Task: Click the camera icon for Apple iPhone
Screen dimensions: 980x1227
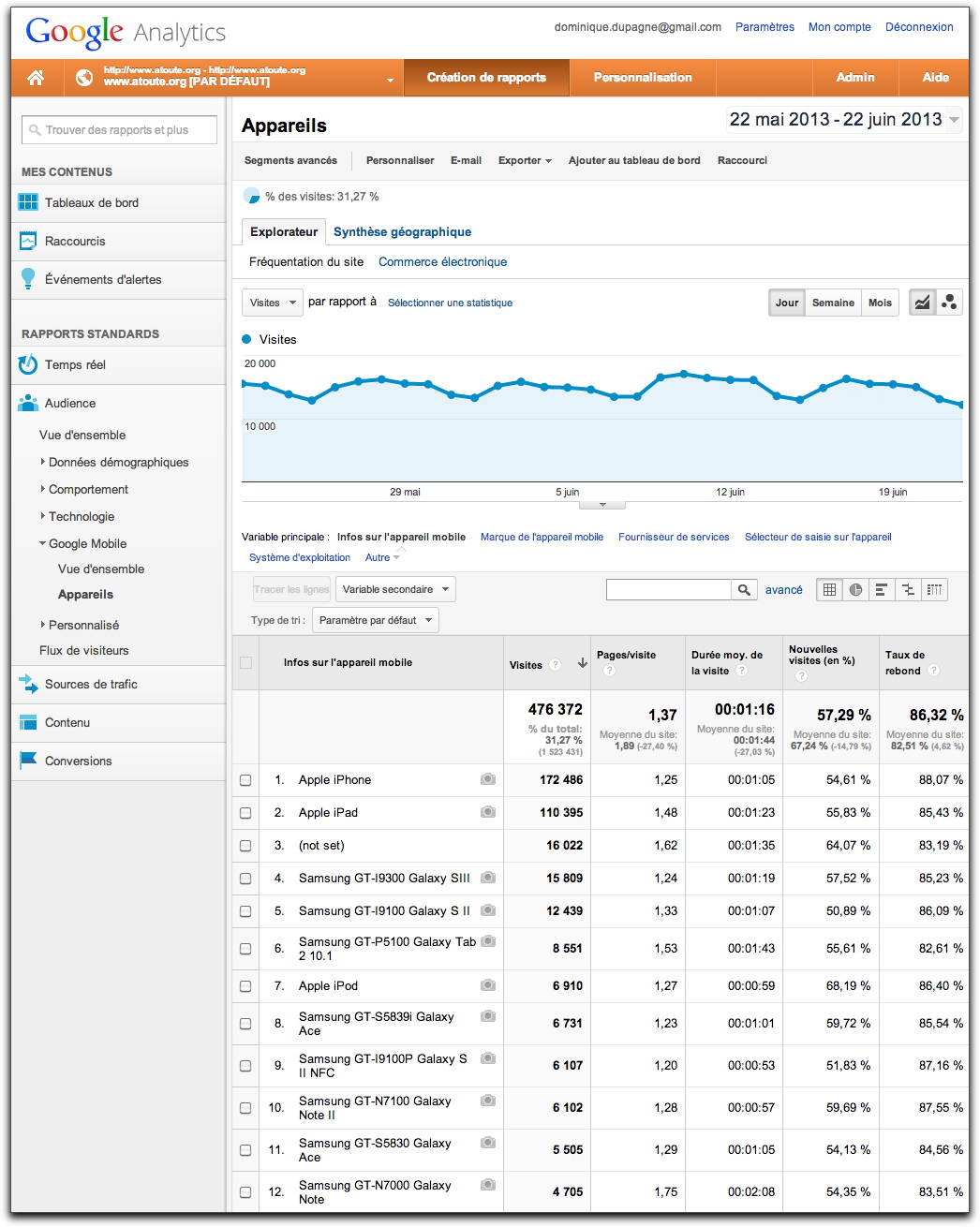Action: [x=488, y=779]
